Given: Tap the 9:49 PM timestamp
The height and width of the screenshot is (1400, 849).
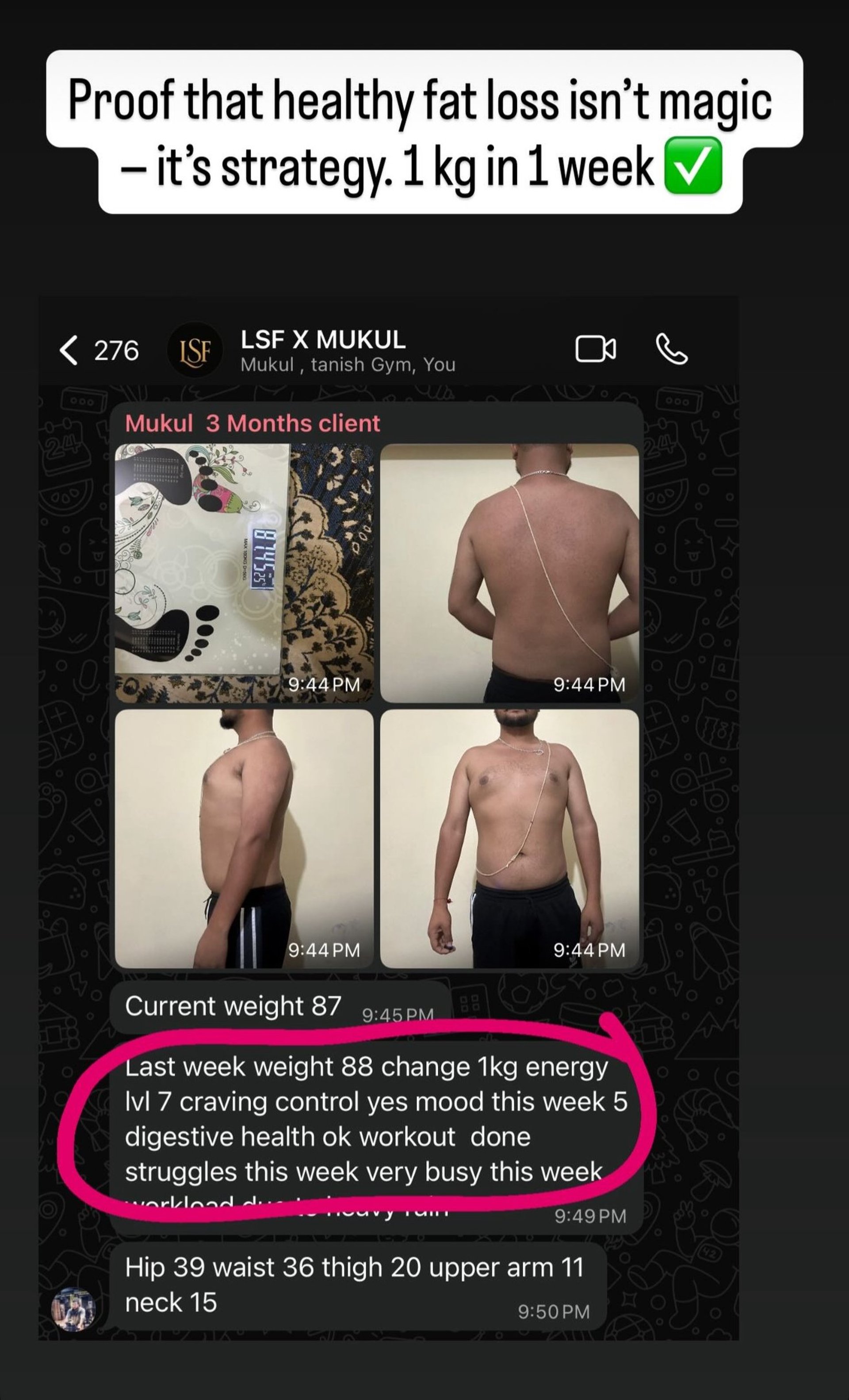Looking at the screenshot, I should pos(590,1216).
